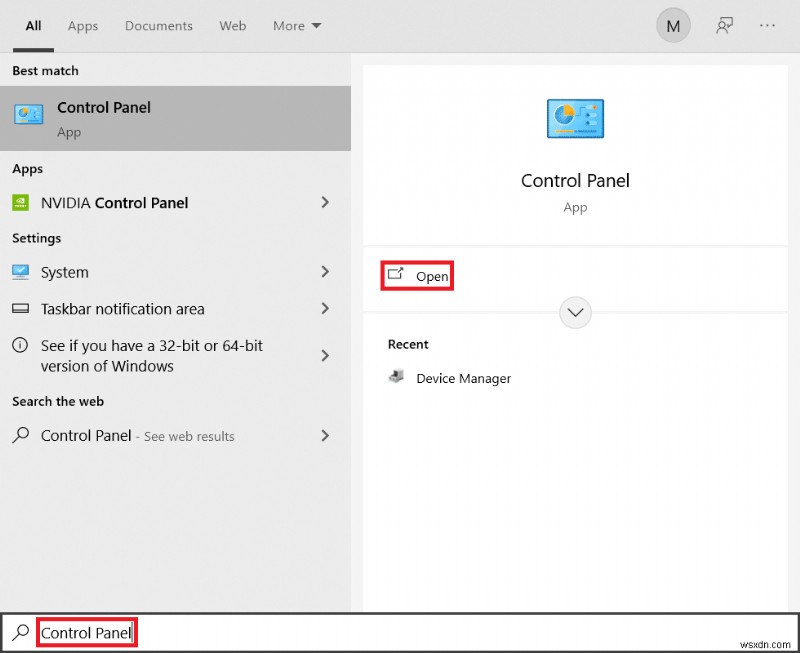Click the search magnifier icon
800x653 pixels.
tap(20, 632)
